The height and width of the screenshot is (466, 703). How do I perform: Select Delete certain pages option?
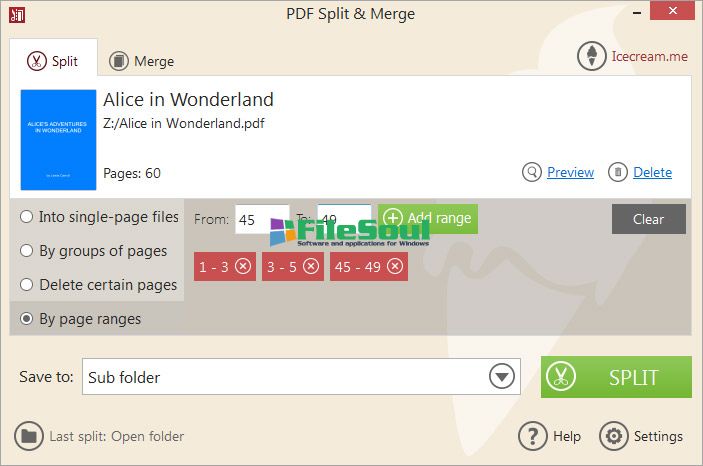pos(26,284)
